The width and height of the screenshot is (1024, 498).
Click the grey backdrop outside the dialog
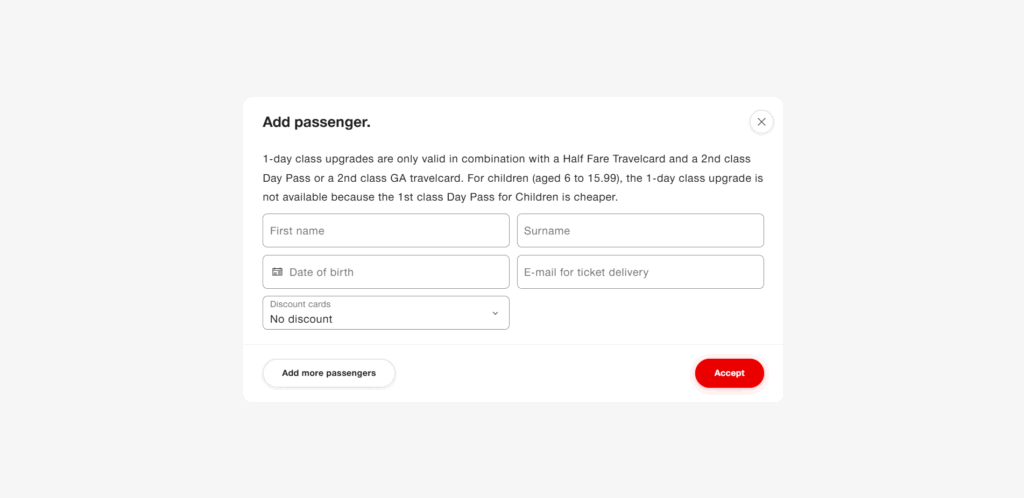point(120,250)
